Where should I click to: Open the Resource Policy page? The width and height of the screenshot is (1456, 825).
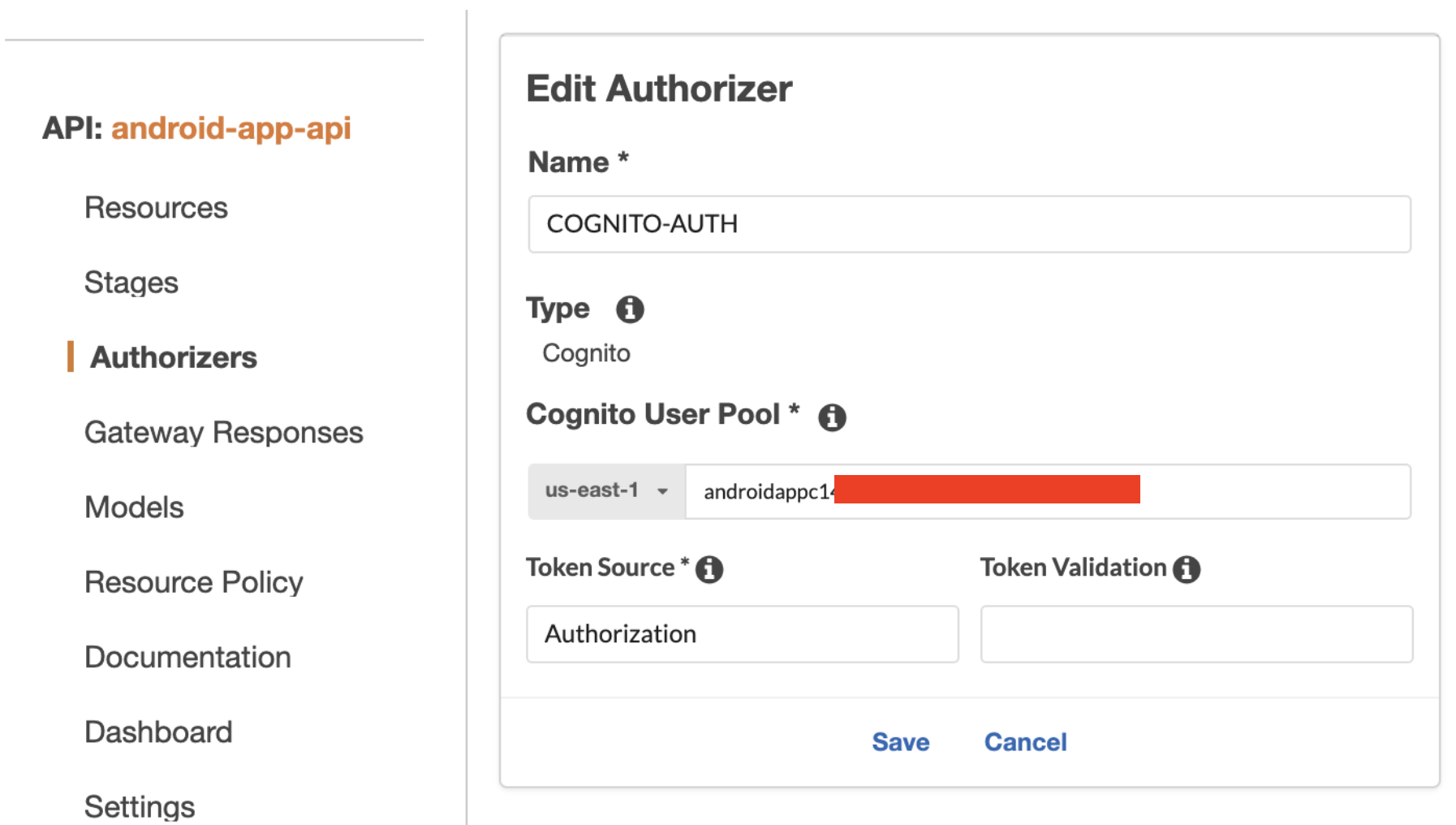[194, 582]
